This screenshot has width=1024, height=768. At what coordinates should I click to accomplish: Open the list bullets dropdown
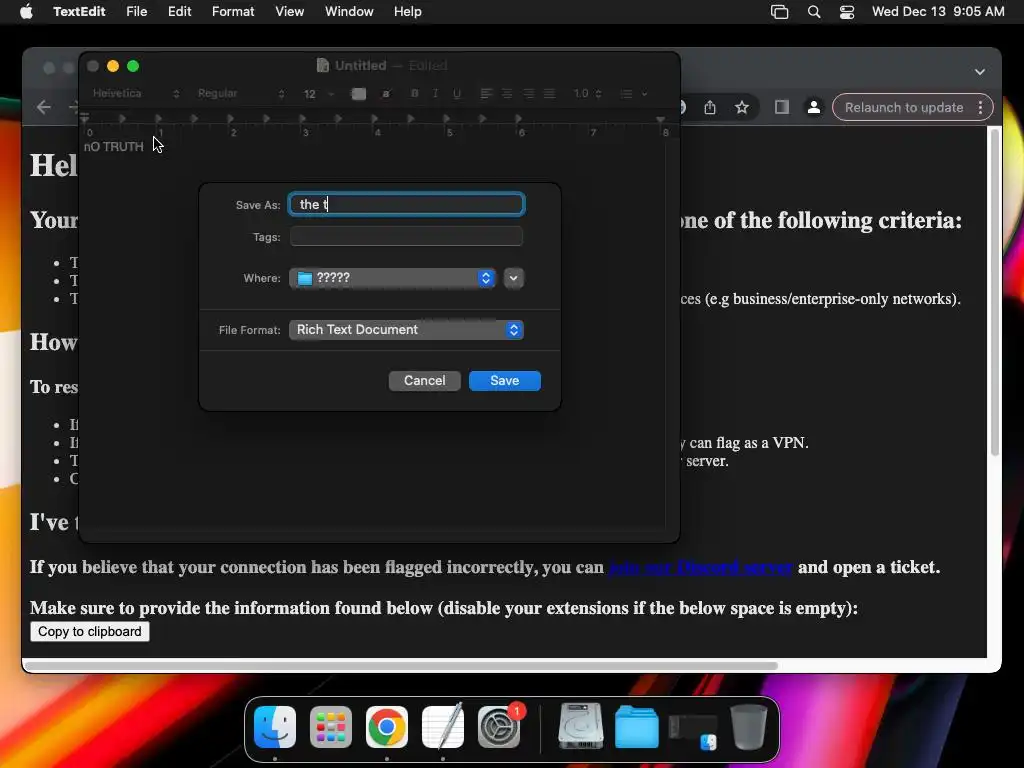633,94
